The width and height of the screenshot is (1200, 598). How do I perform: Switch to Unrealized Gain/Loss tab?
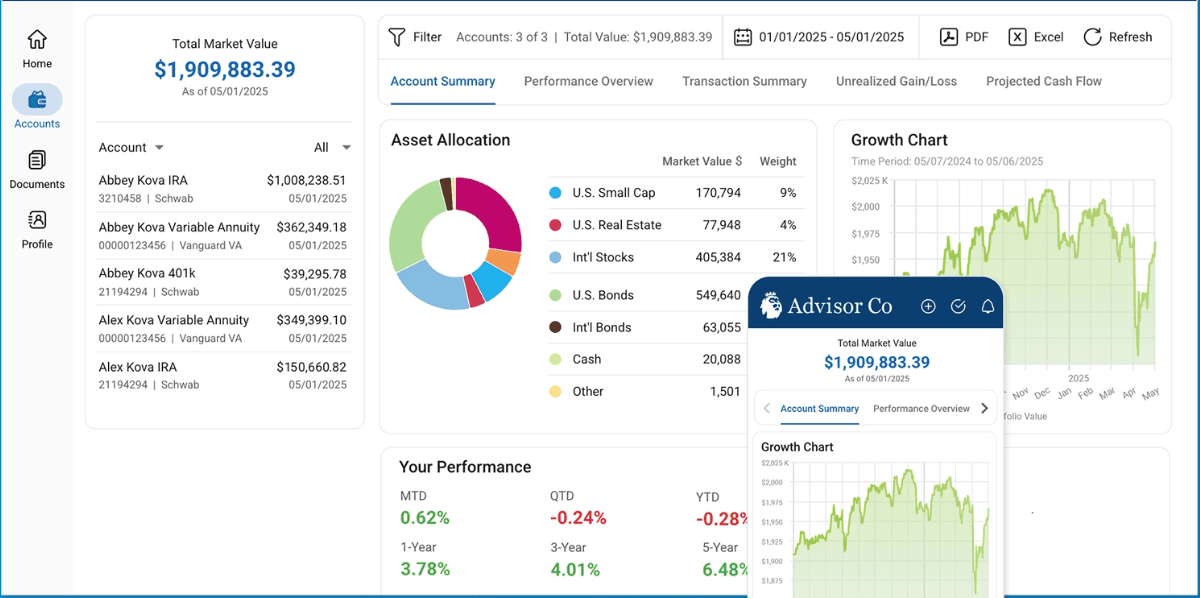click(896, 81)
